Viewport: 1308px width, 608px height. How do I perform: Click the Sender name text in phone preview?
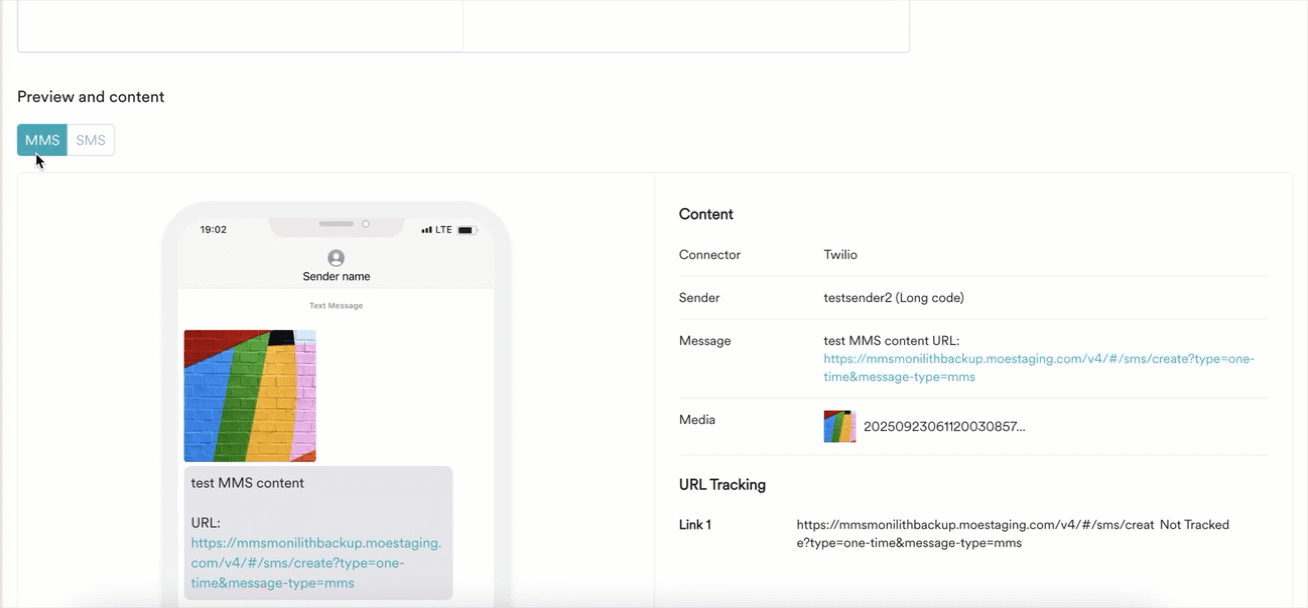click(x=336, y=277)
